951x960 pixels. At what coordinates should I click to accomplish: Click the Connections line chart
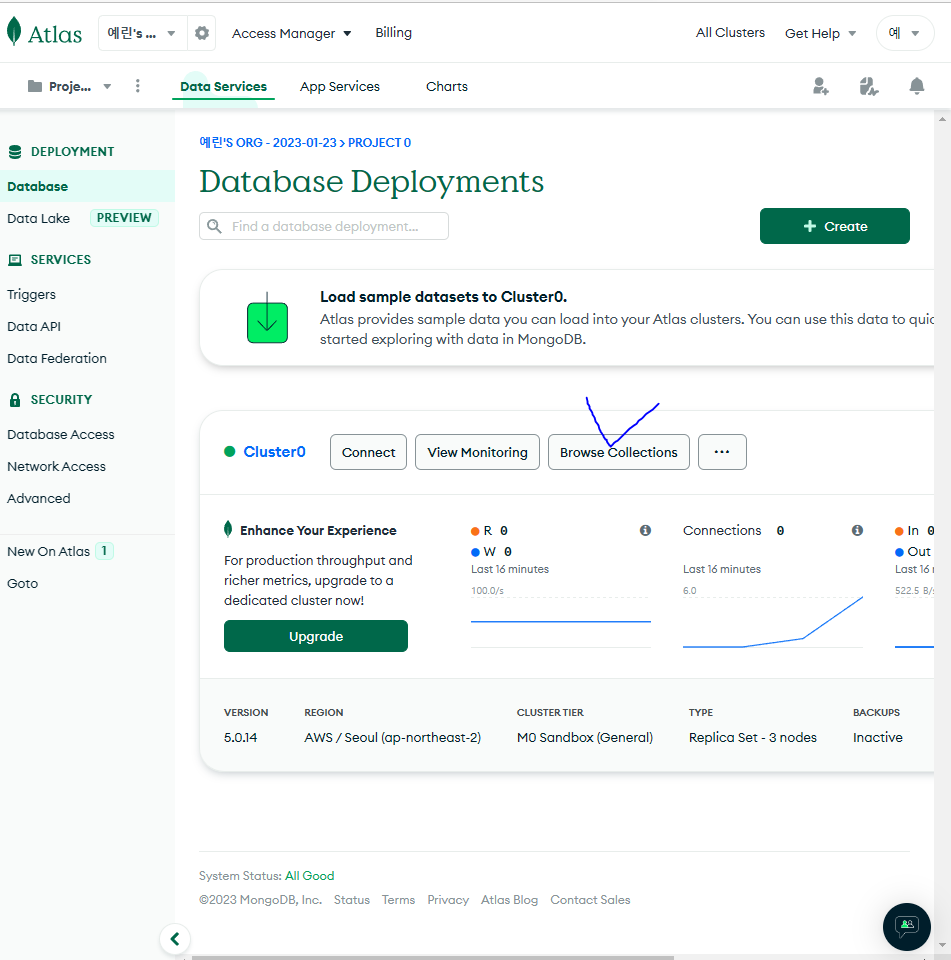point(773,621)
